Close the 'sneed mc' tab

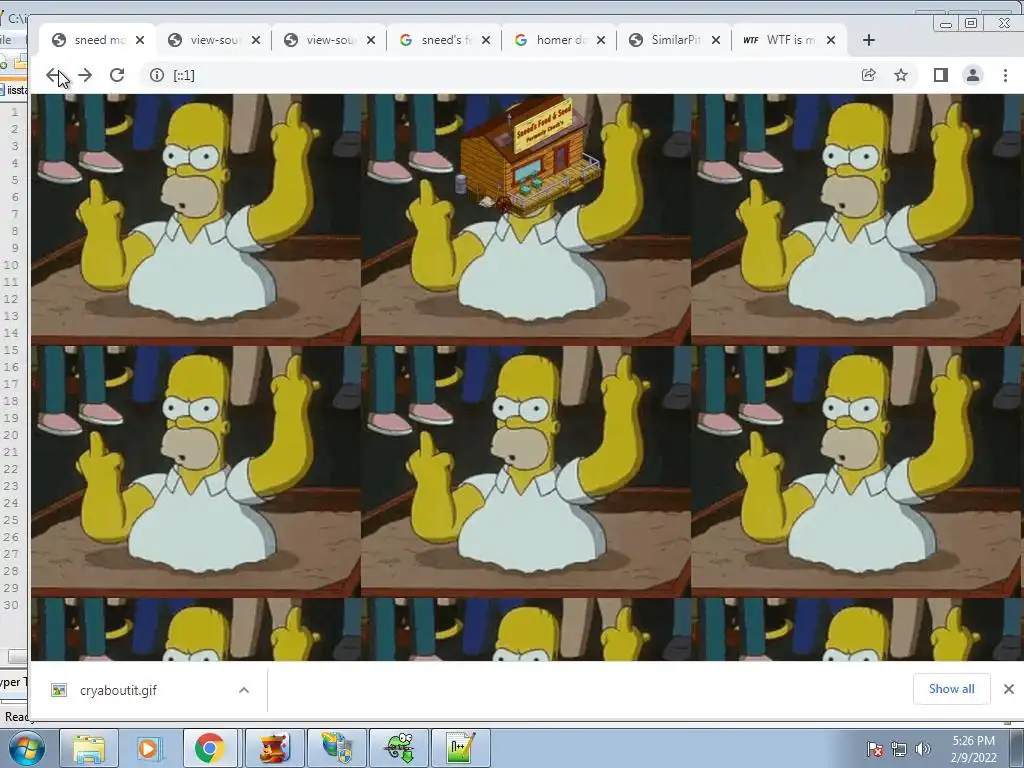coord(140,40)
